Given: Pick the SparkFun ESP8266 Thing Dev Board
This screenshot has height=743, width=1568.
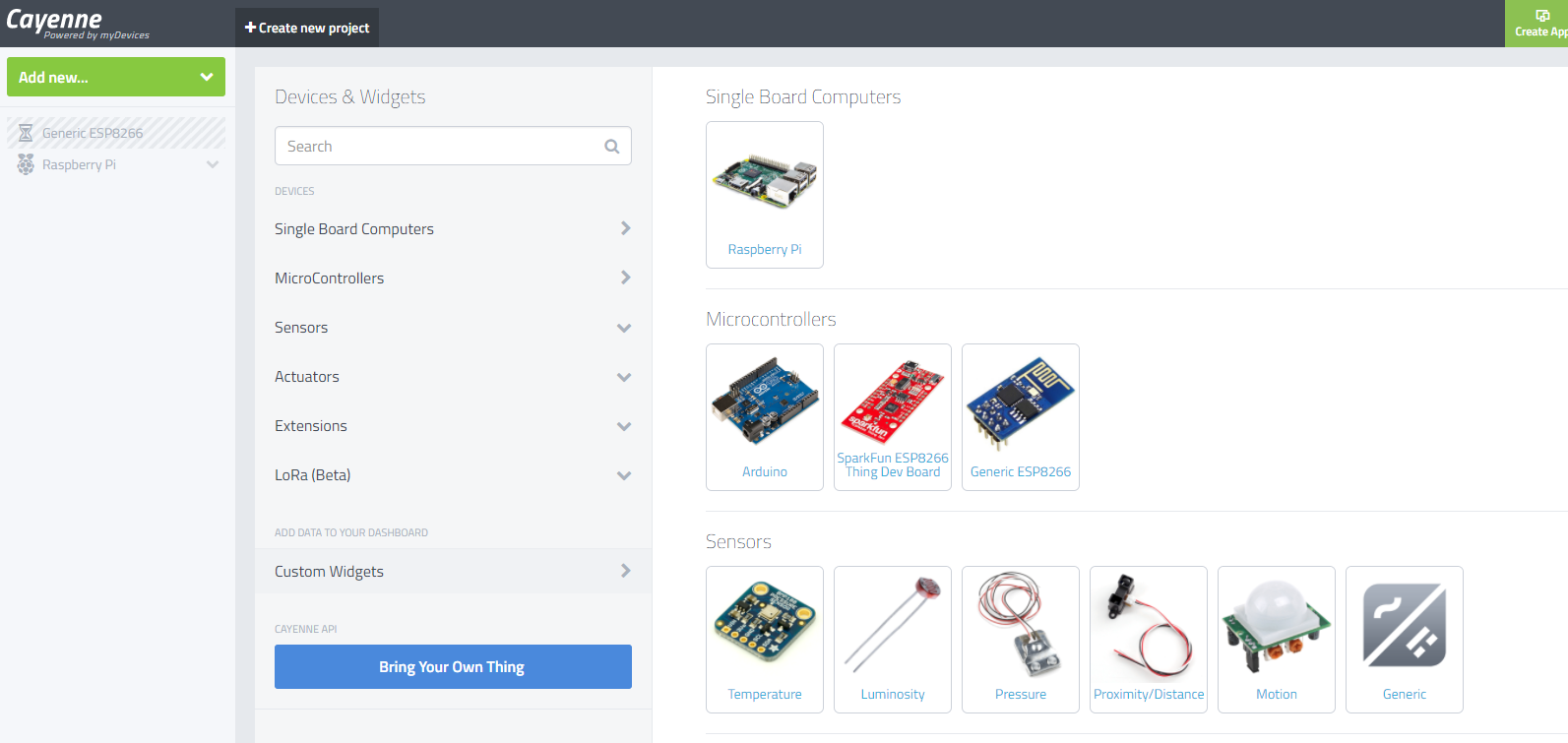Looking at the screenshot, I should click(892, 417).
